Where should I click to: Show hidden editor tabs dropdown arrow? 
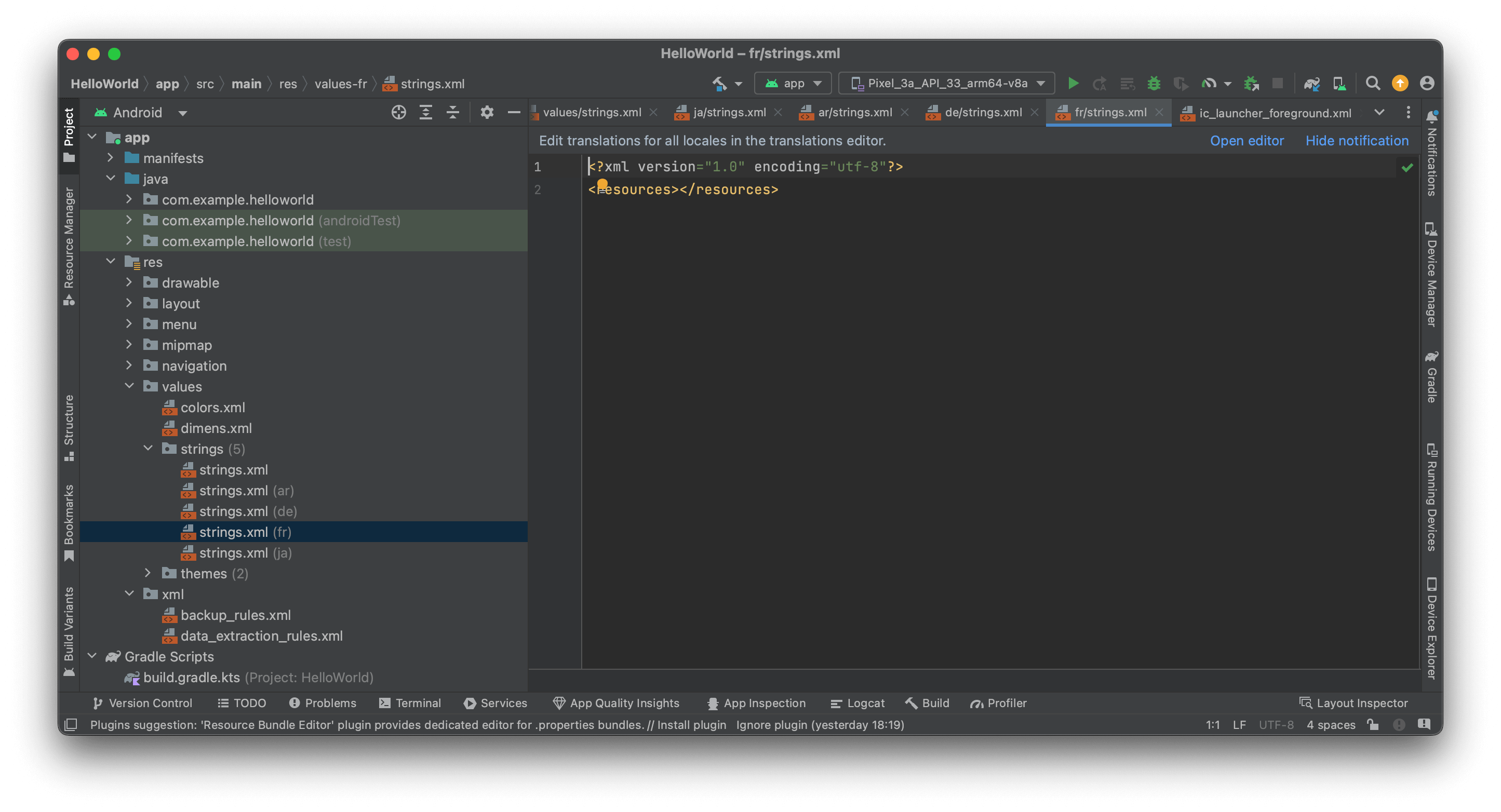point(1378,113)
